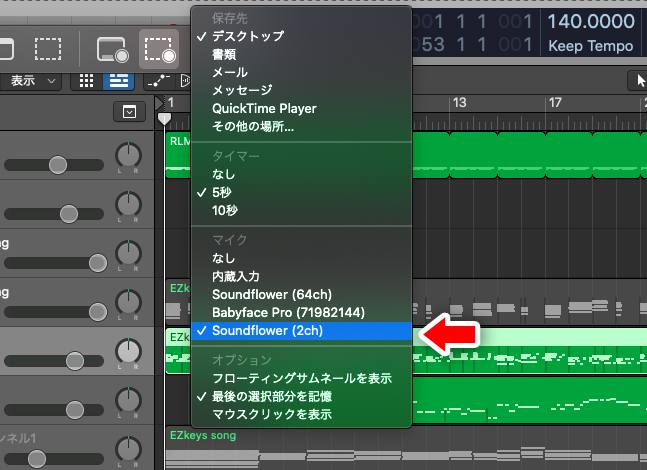Click the 140.0000 tempo display
This screenshot has height=470, width=647.
(590, 21)
